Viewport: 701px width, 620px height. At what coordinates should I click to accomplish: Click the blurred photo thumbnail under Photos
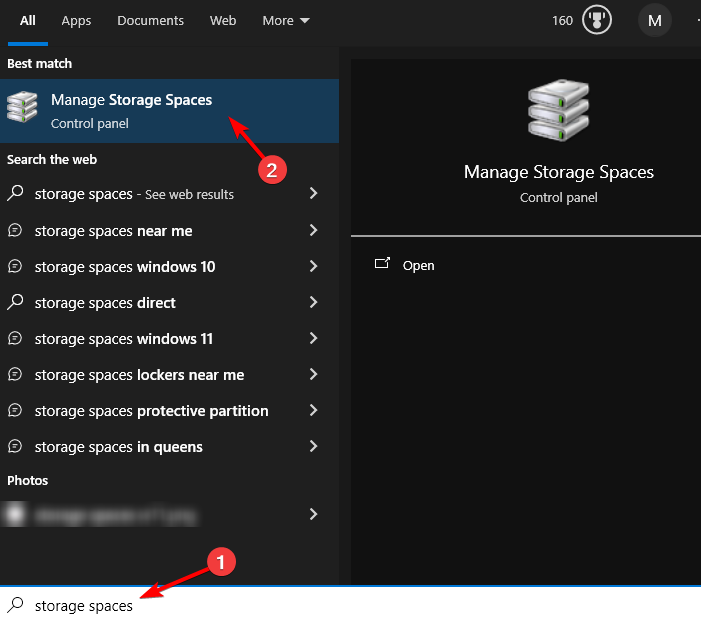[x=14, y=514]
